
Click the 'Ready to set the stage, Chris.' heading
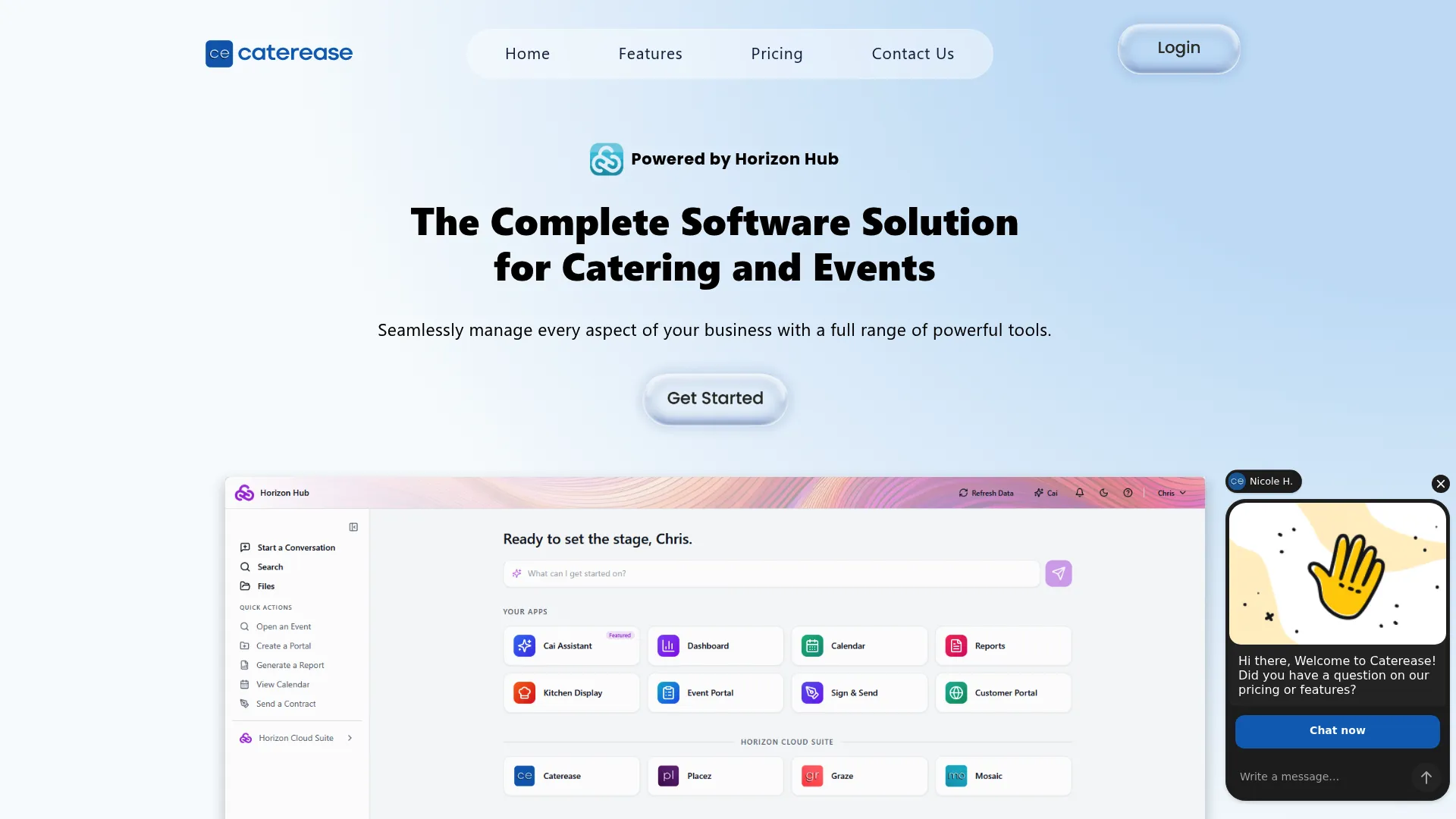(x=598, y=539)
